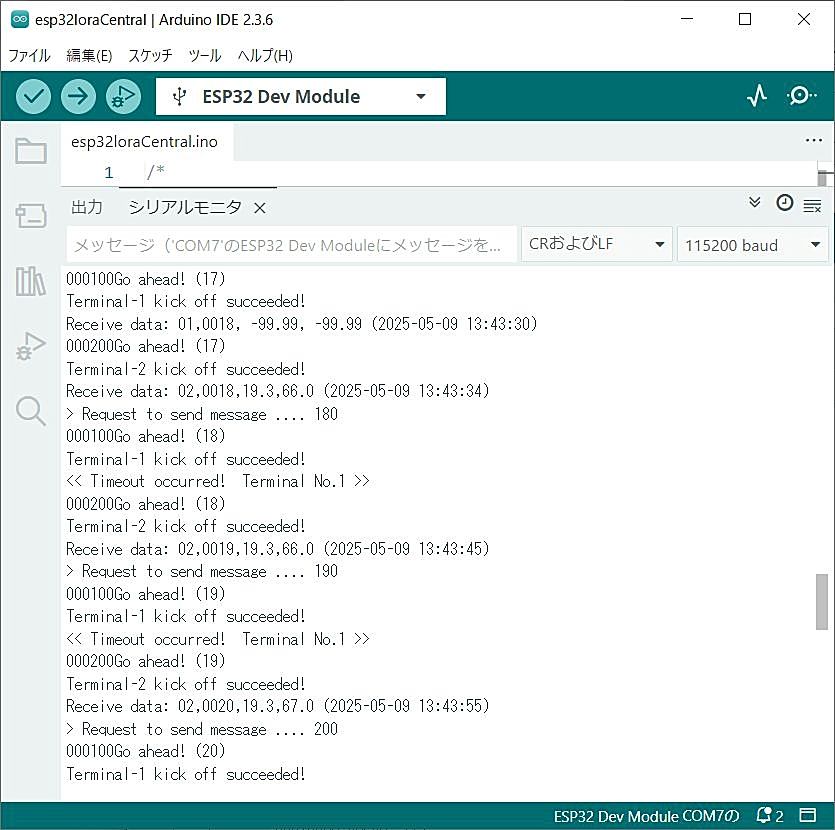Click the serial message input field
835x830 pixels.
coord(291,245)
